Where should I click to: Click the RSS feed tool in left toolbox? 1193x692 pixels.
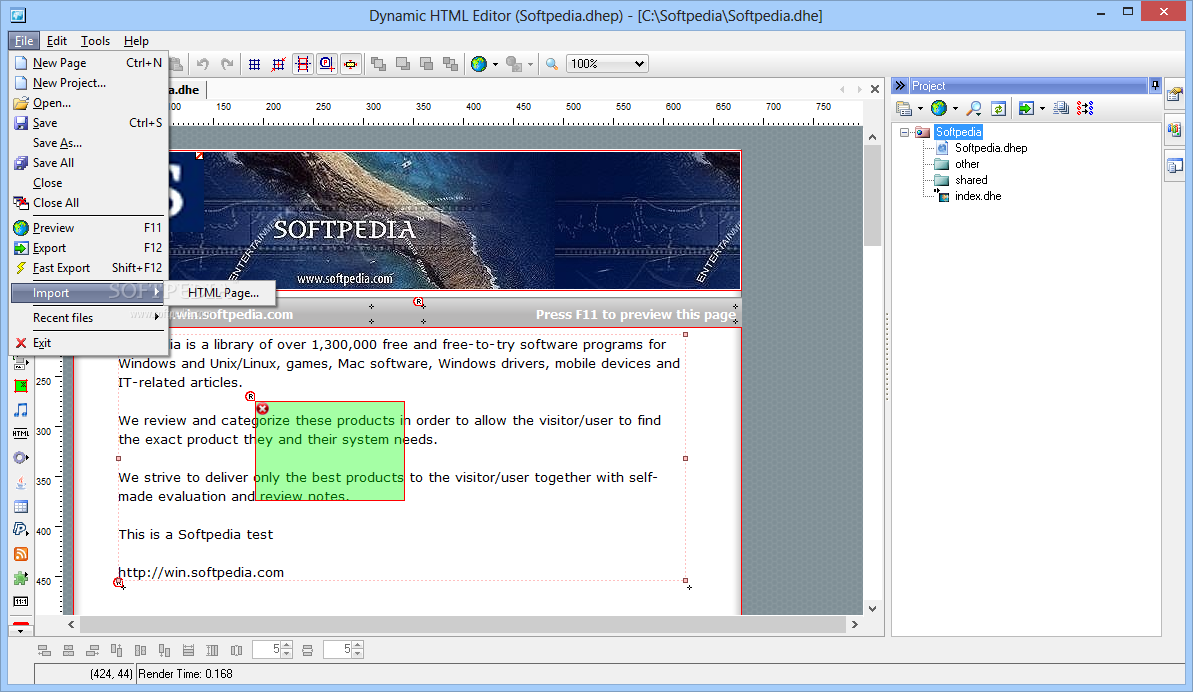(21, 554)
